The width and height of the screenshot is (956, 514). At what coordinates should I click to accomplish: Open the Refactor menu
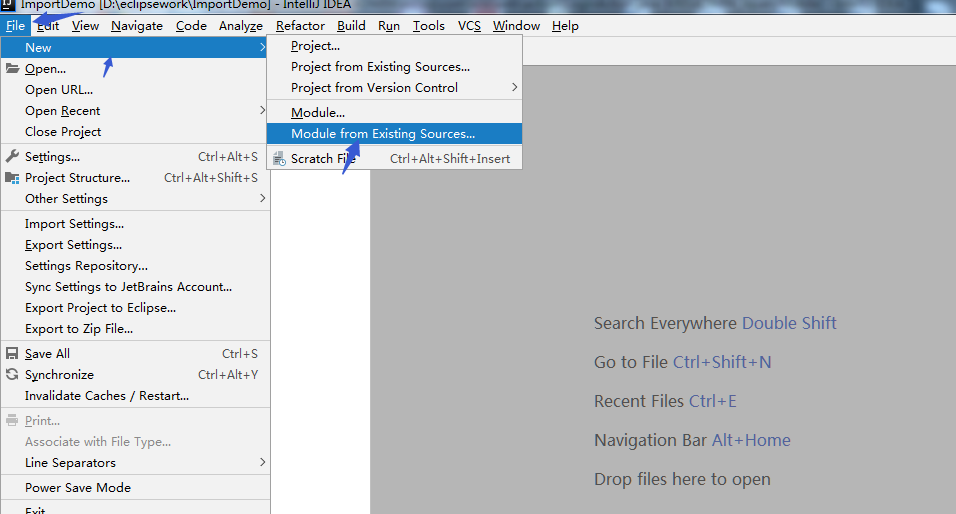(x=301, y=26)
